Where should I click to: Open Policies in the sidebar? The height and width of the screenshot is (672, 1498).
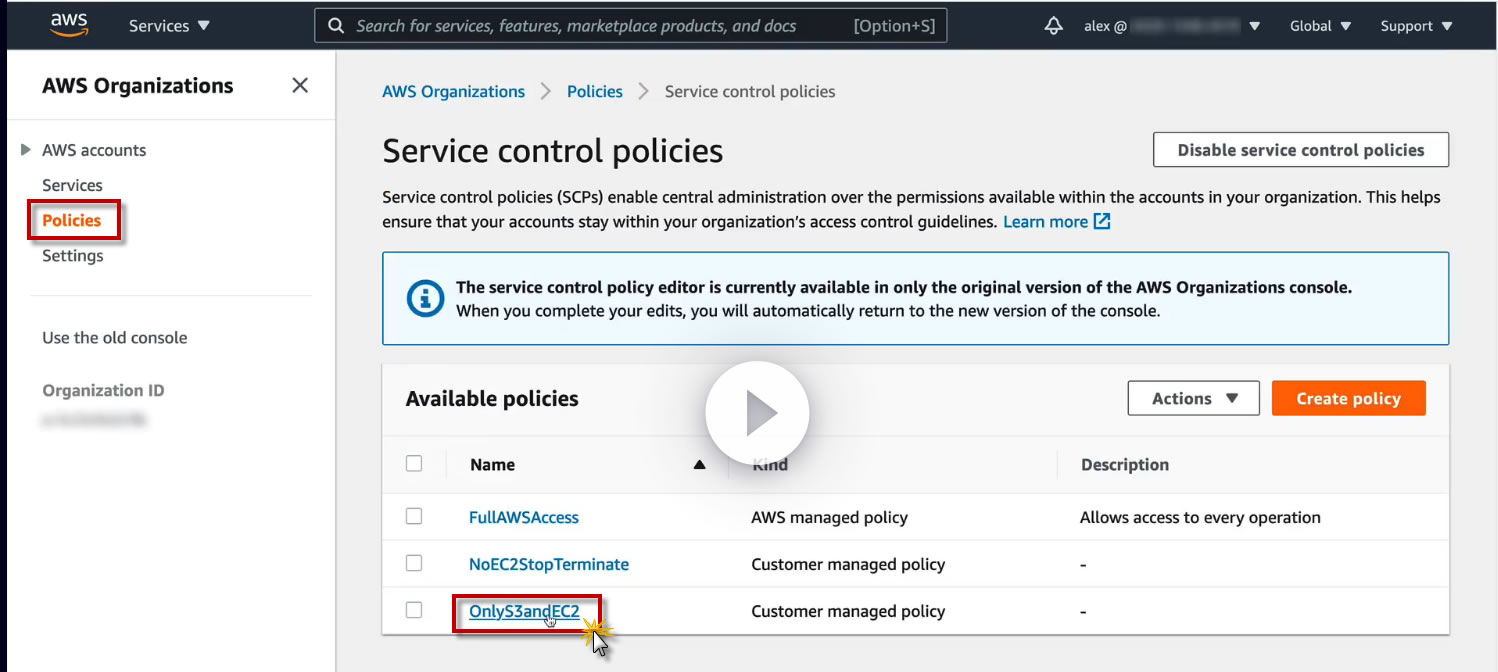(72, 220)
